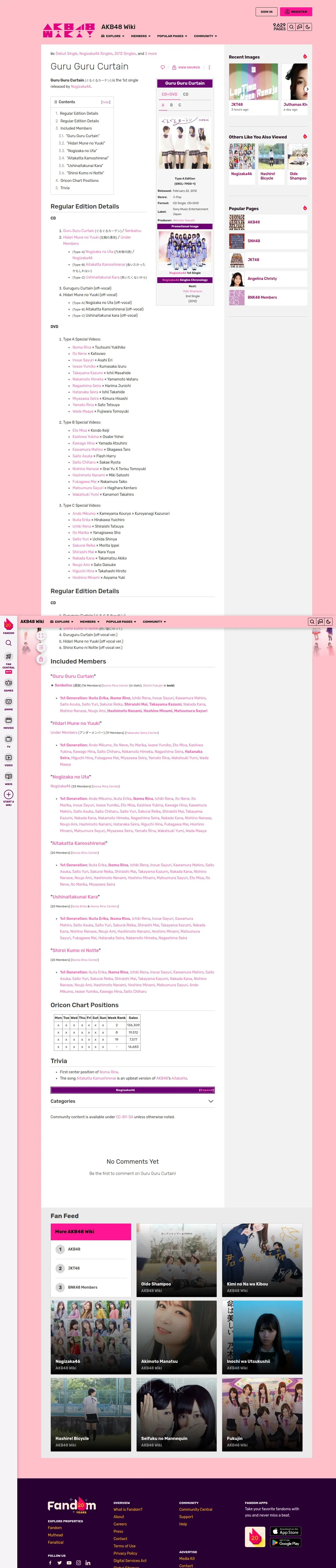Select the infobox Type A tab
This screenshot has width=336, height=1568.
tap(163, 105)
